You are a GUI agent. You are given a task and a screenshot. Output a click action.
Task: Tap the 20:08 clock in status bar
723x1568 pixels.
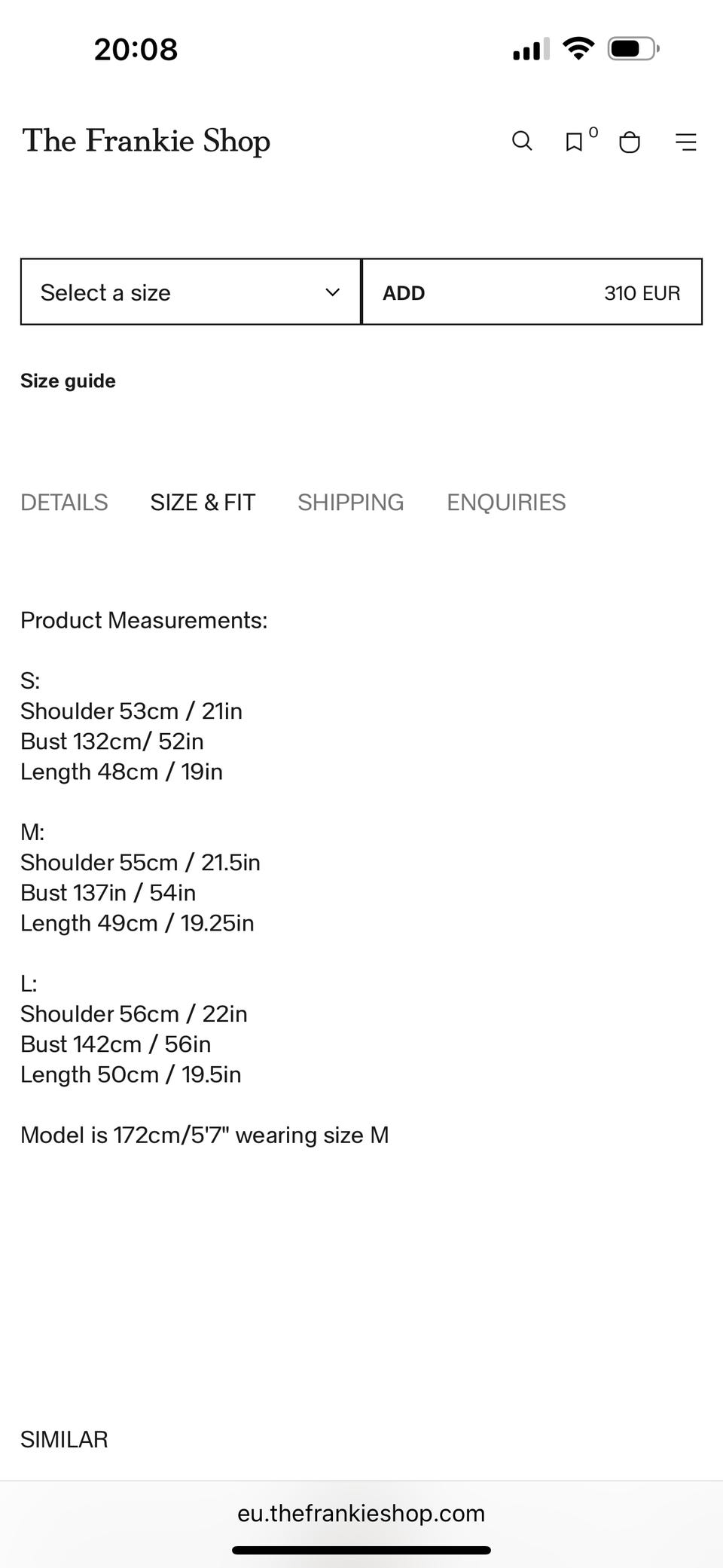[x=136, y=50]
